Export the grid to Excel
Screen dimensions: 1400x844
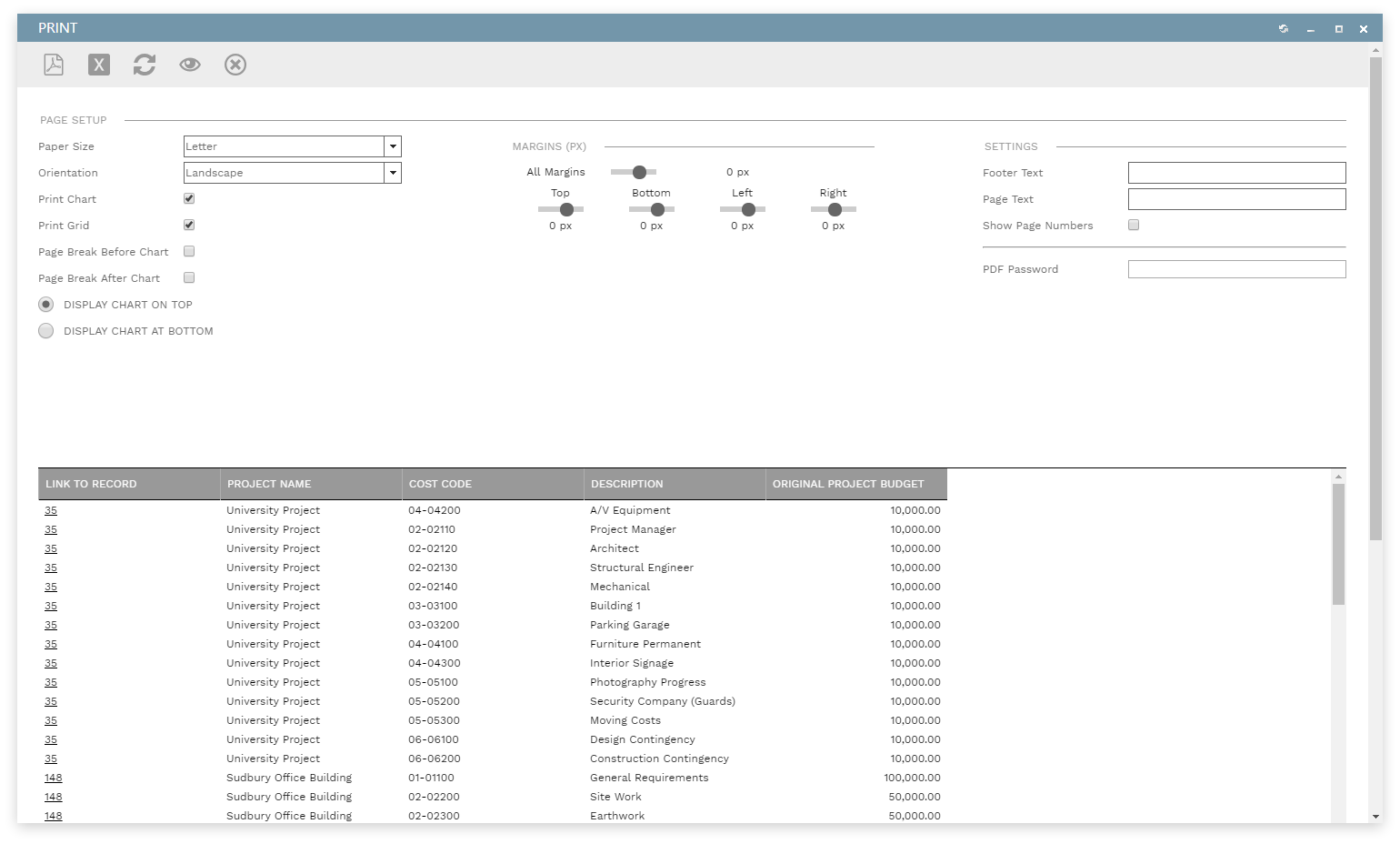(x=98, y=64)
